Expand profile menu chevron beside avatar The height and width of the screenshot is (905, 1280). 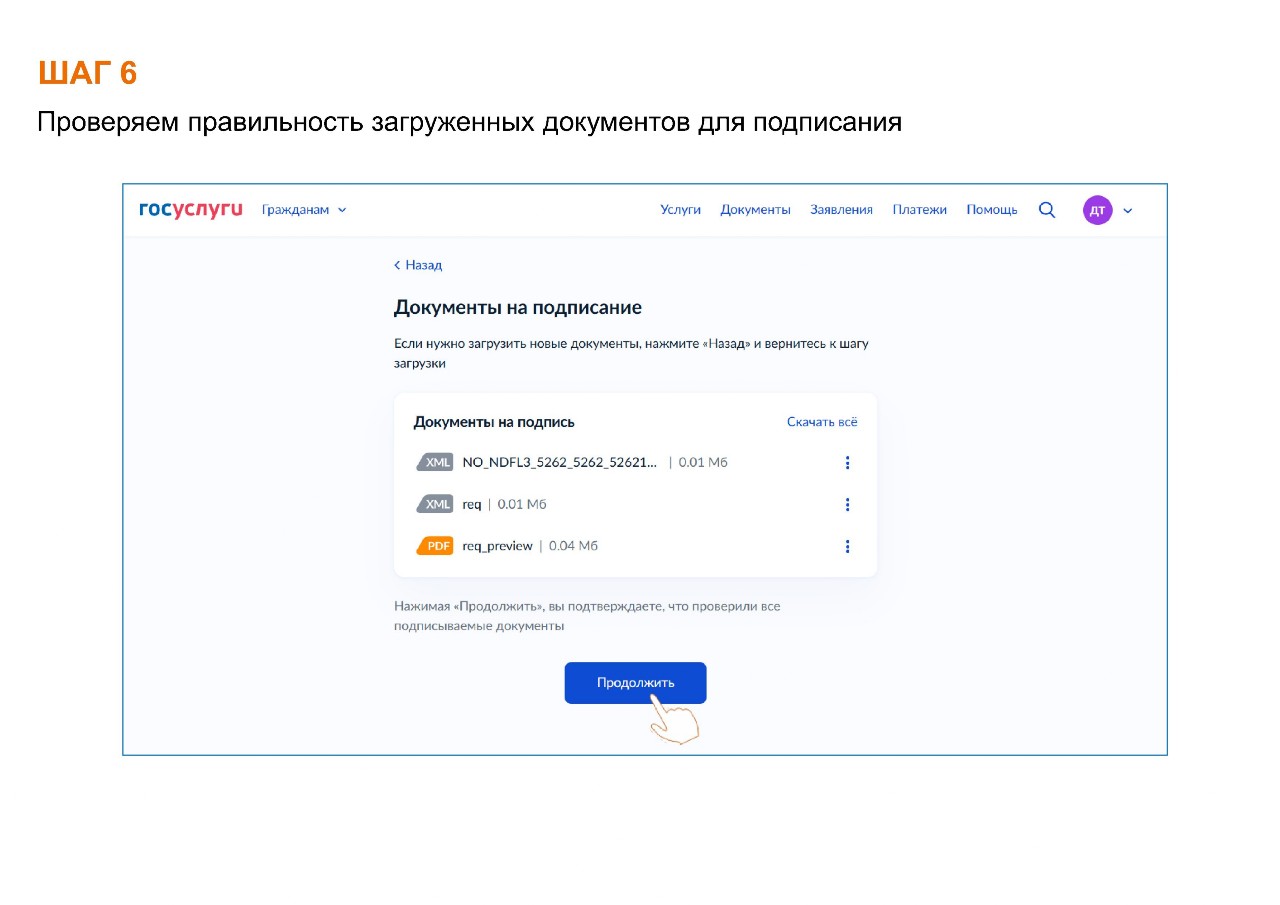pyautogui.click(x=1128, y=211)
